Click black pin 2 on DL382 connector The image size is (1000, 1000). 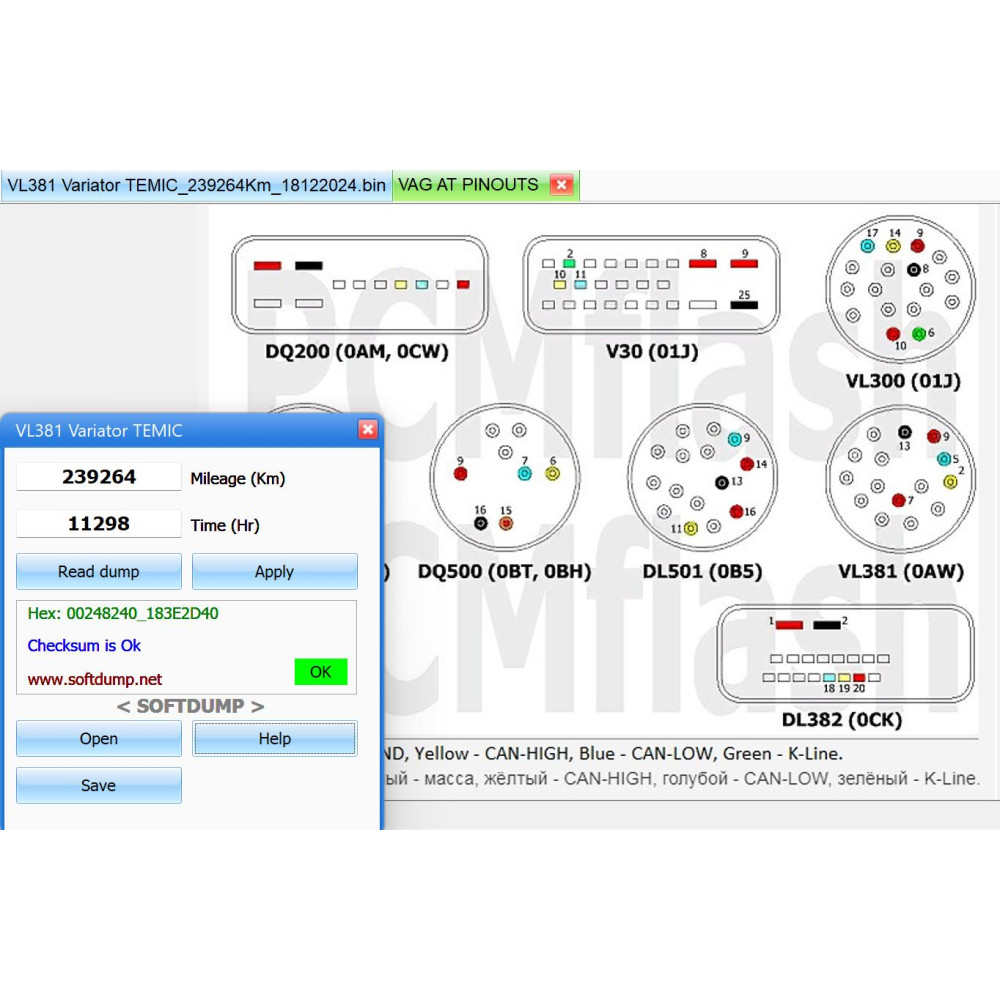(x=827, y=625)
